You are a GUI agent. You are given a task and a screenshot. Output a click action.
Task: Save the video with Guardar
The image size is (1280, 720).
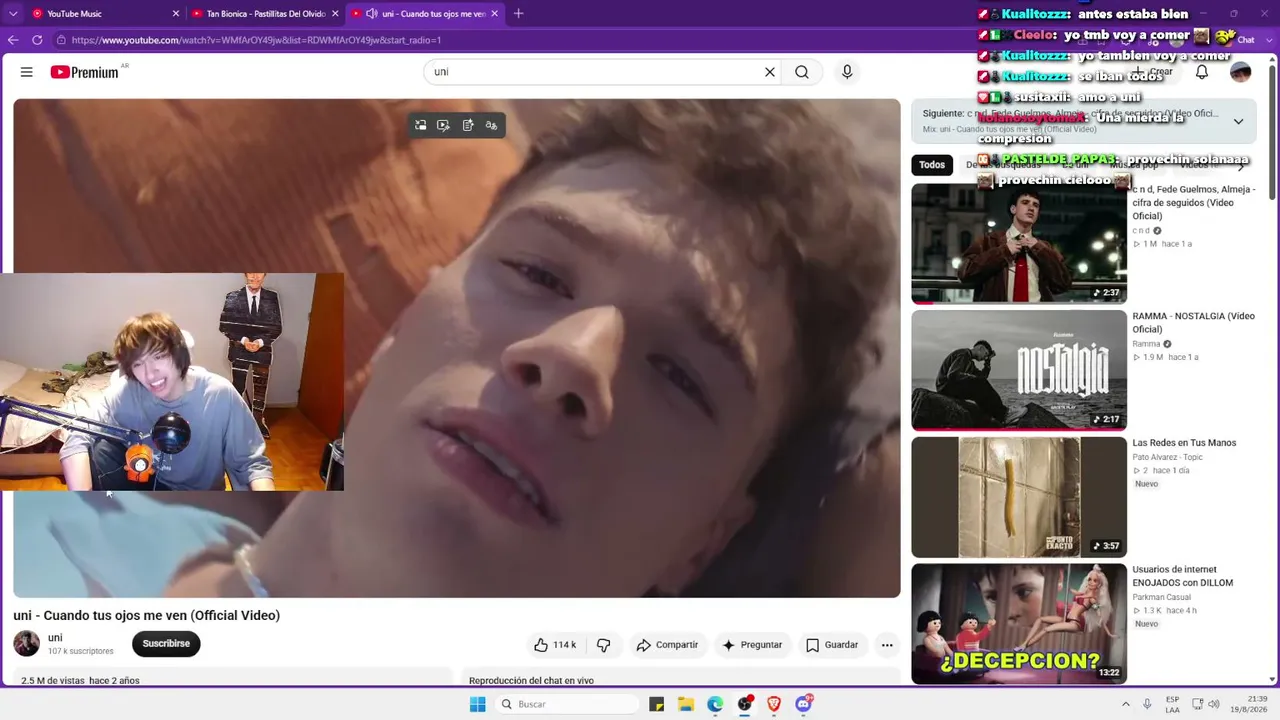coord(832,645)
